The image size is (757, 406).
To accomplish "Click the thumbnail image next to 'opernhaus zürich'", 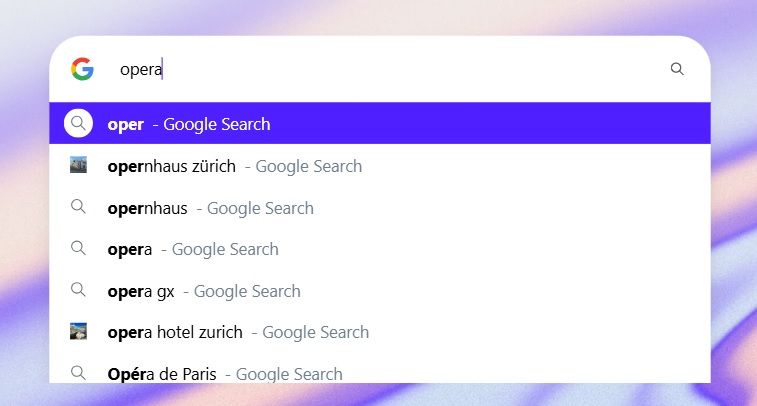I will [x=78, y=166].
